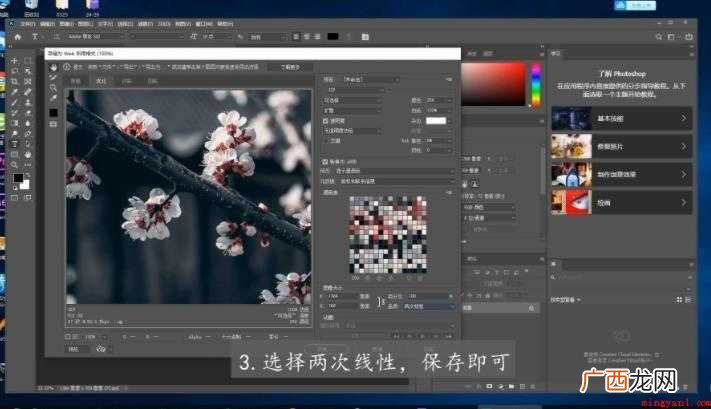Open the 绘画 tutorial card

coord(622,203)
